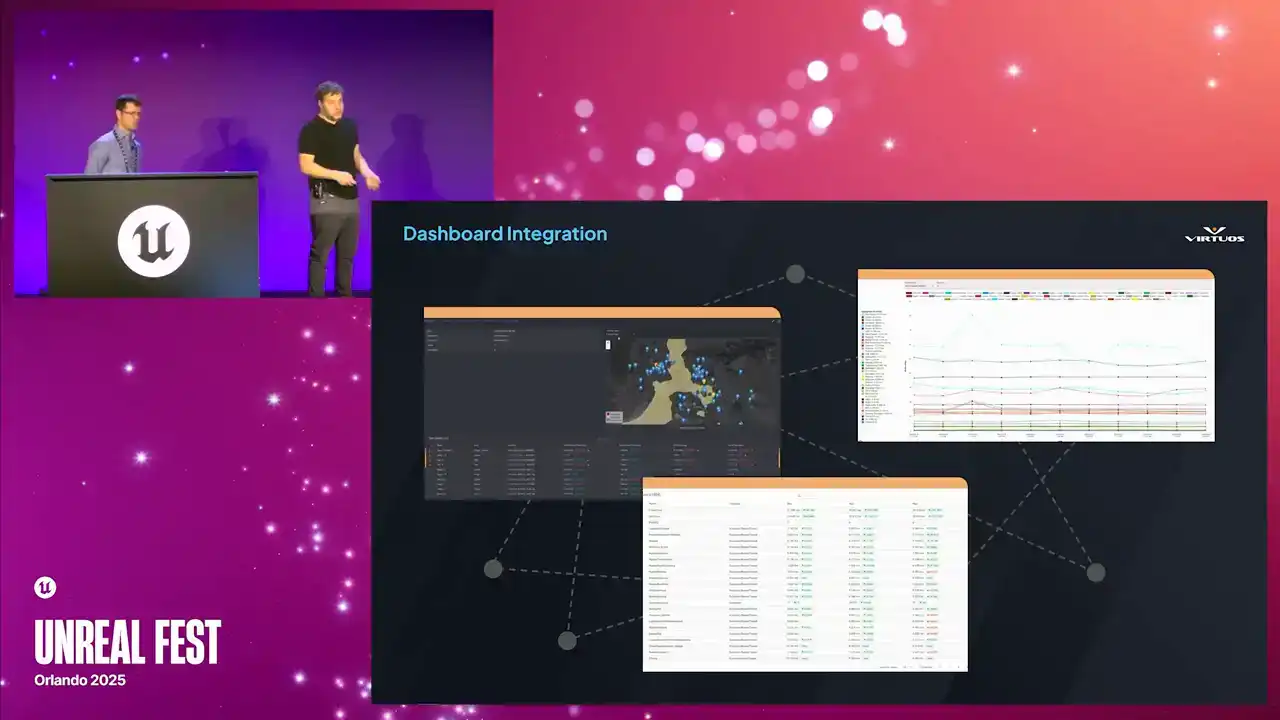Image resolution: width=1280 pixels, height=720 pixels.
Task: Click the white zoom control on the map
Action: 608,344
